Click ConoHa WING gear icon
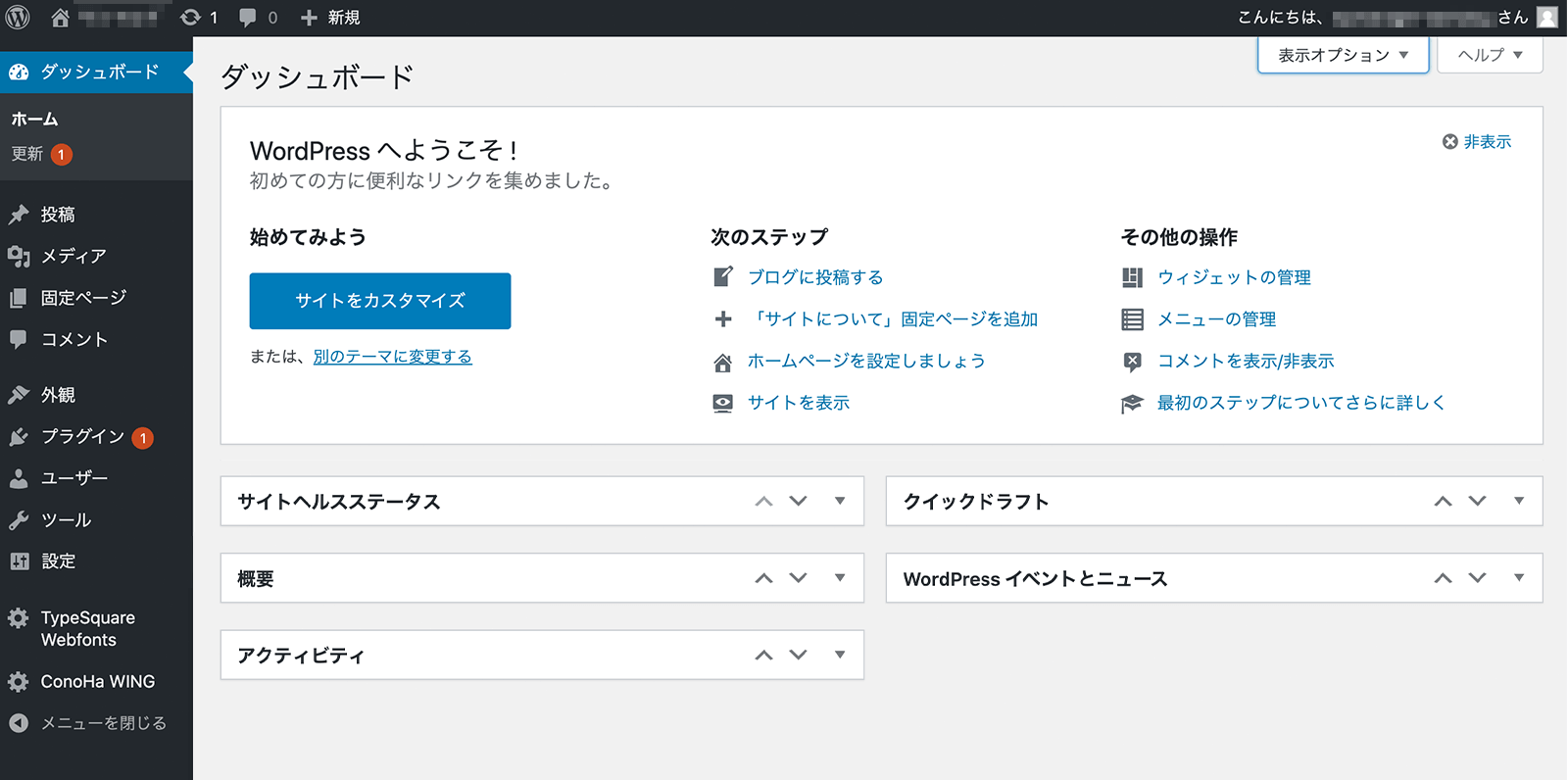Image resolution: width=1568 pixels, height=780 pixels. pyautogui.click(x=19, y=682)
